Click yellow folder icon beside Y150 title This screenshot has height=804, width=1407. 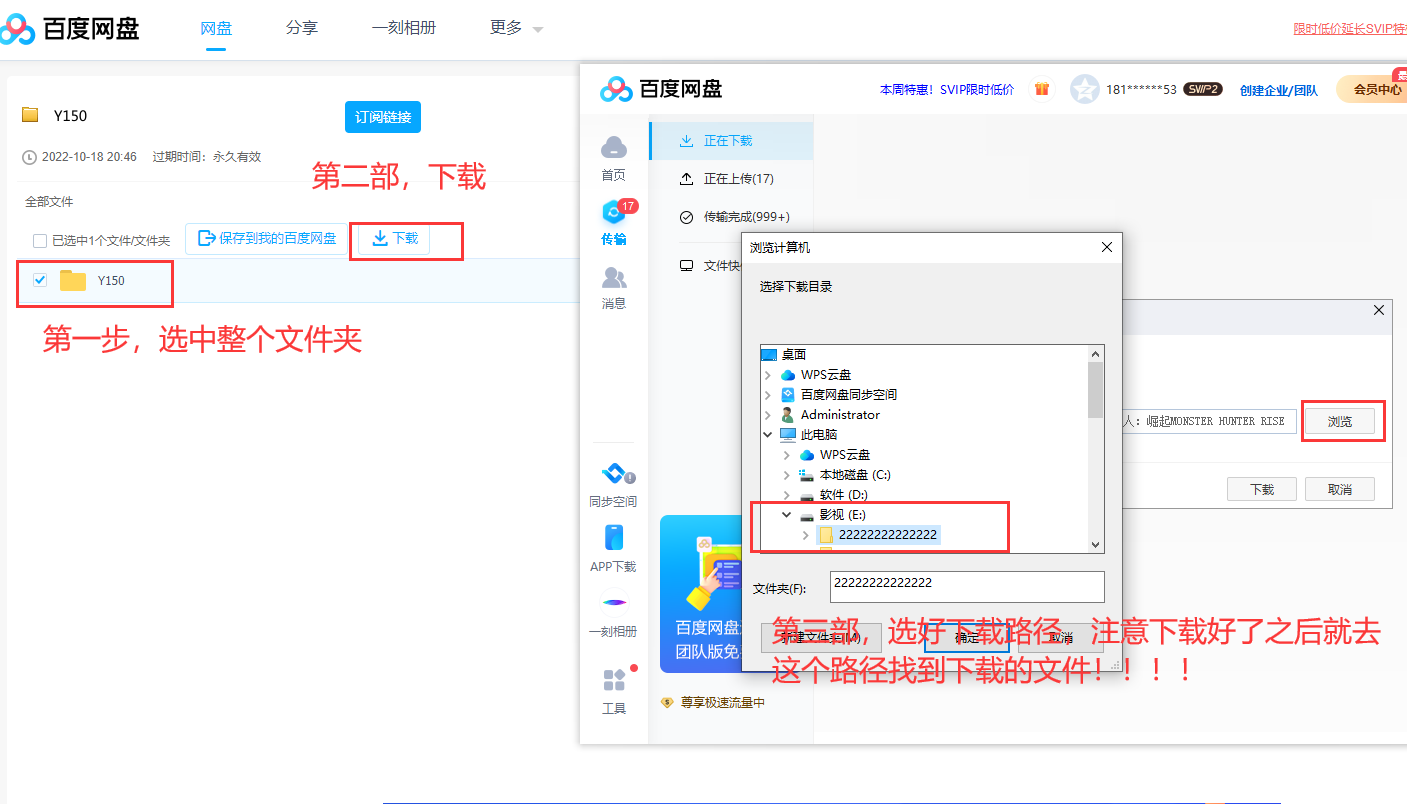click(30, 115)
